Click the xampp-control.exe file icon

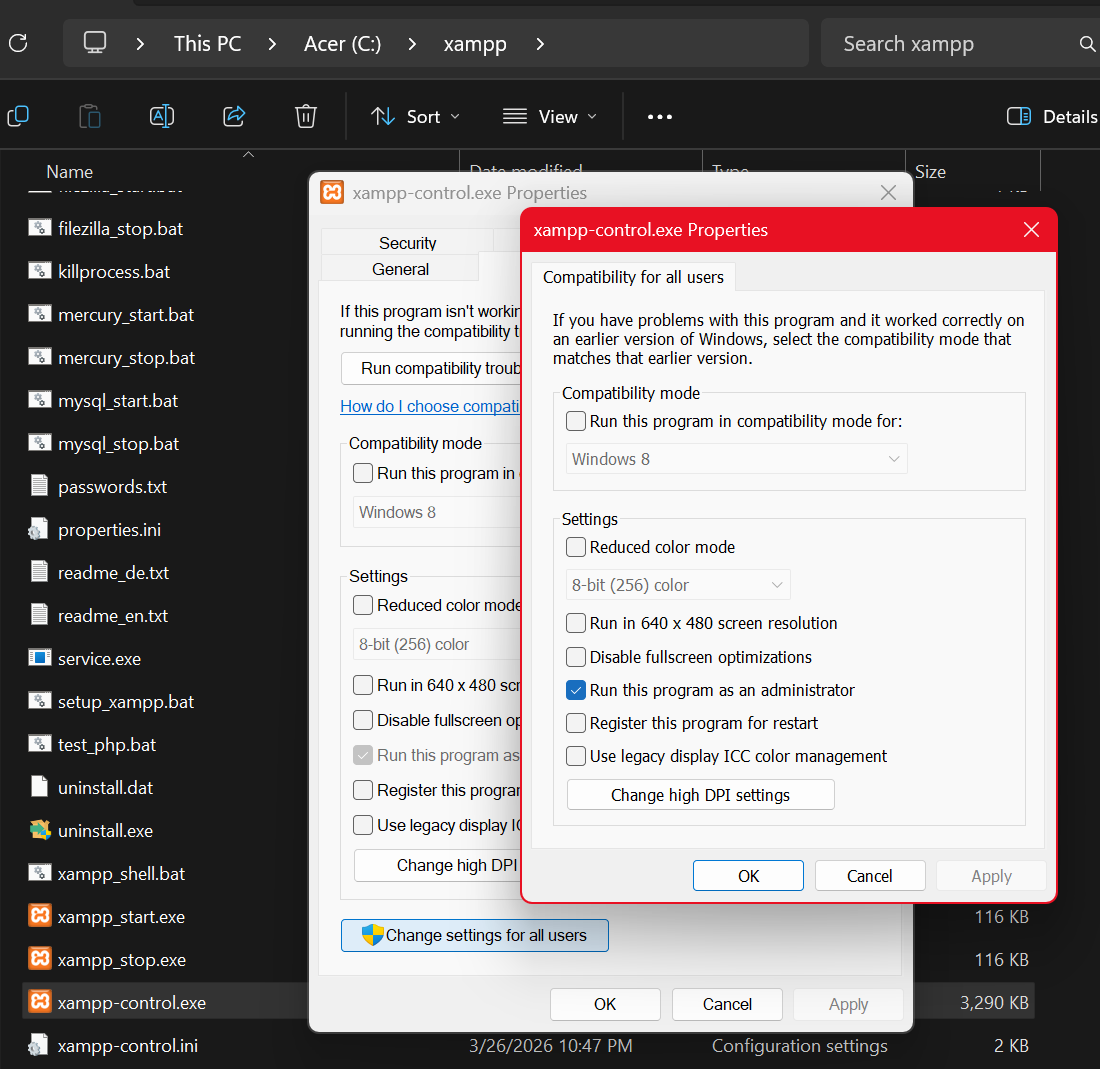click(x=40, y=1001)
